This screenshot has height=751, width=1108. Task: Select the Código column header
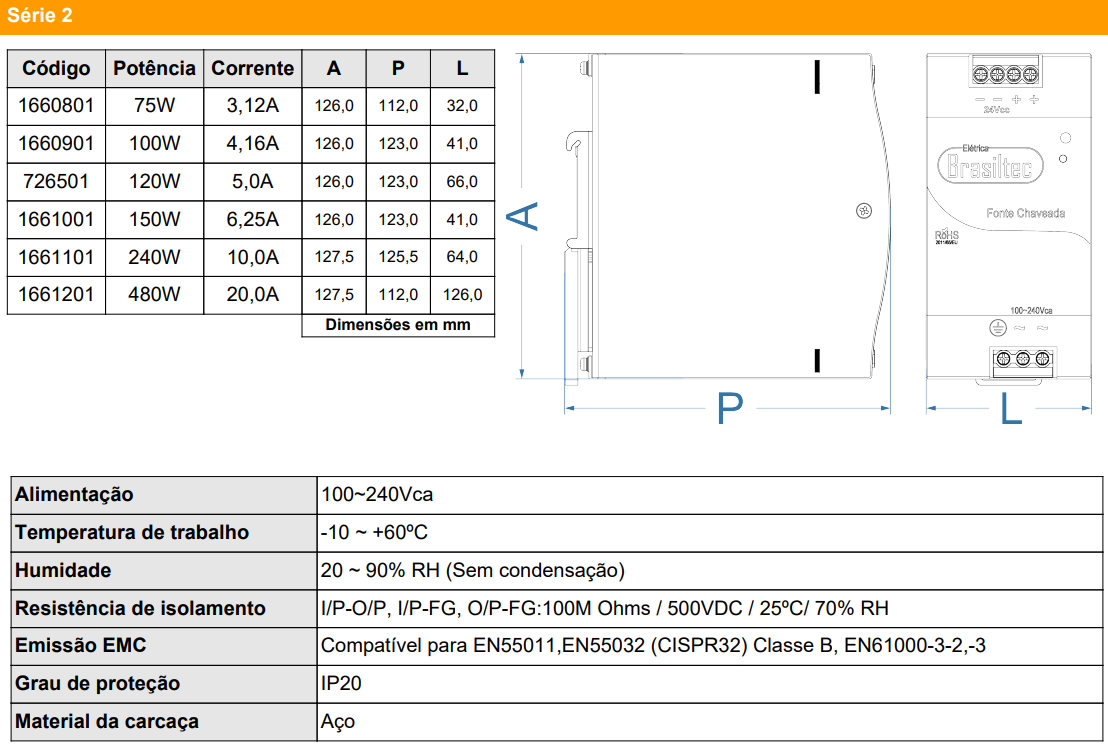57,69
